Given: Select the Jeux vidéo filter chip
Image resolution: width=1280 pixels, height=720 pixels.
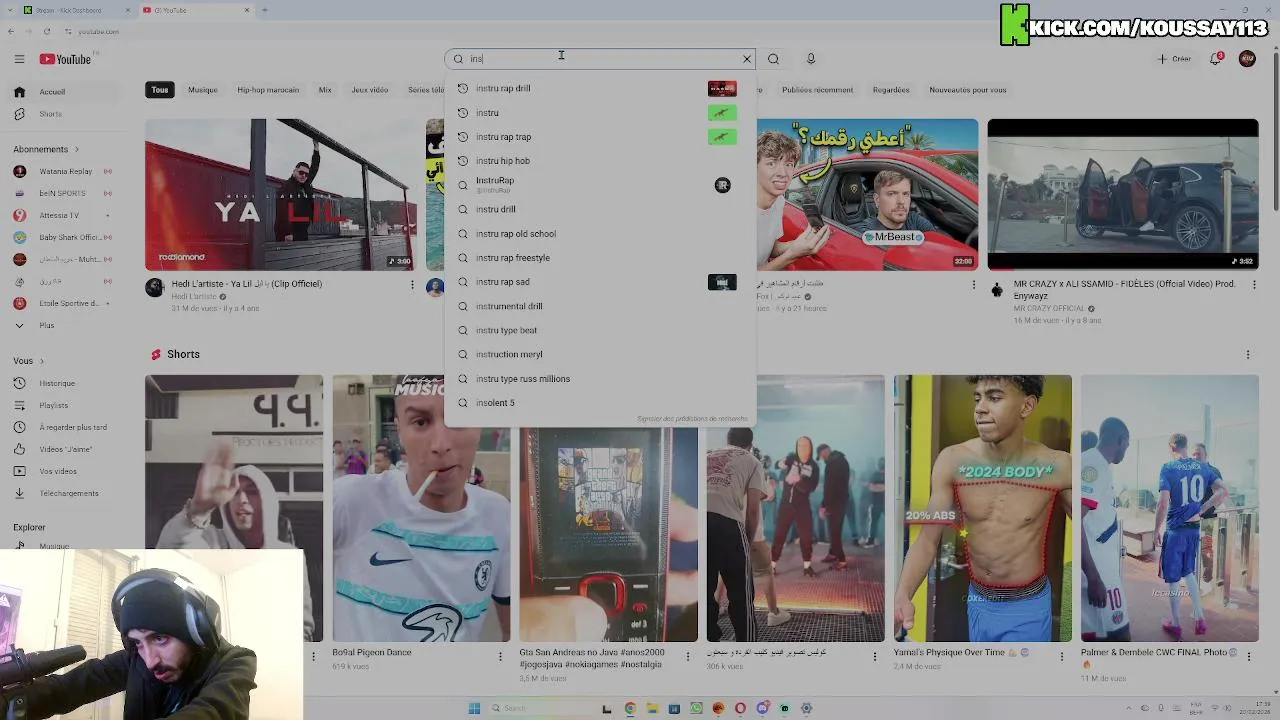Looking at the screenshot, I should pyautogui.click(x=369, y=90).
